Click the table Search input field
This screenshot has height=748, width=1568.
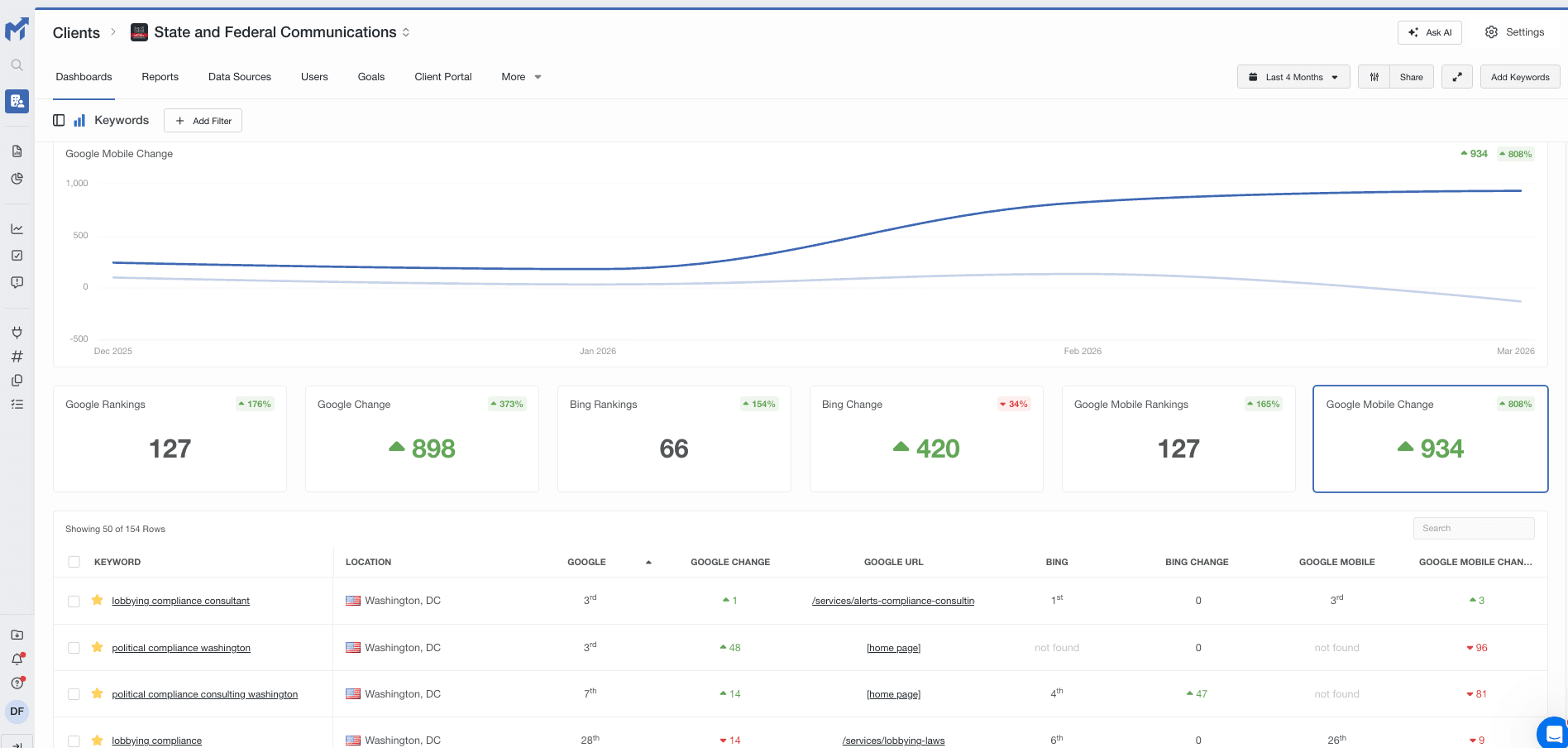(x=1473, y=528)
